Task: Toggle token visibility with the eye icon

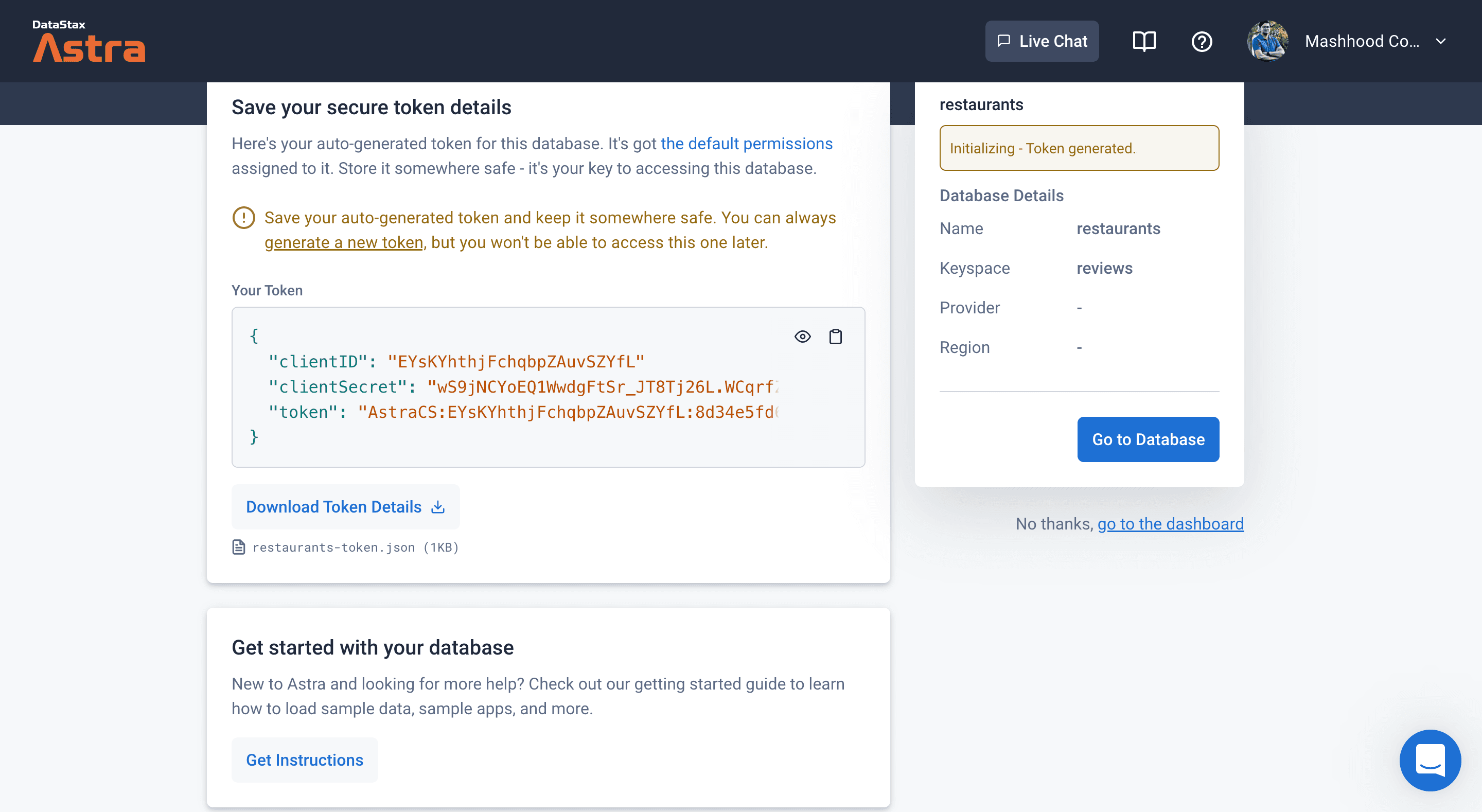Action: 802,337
